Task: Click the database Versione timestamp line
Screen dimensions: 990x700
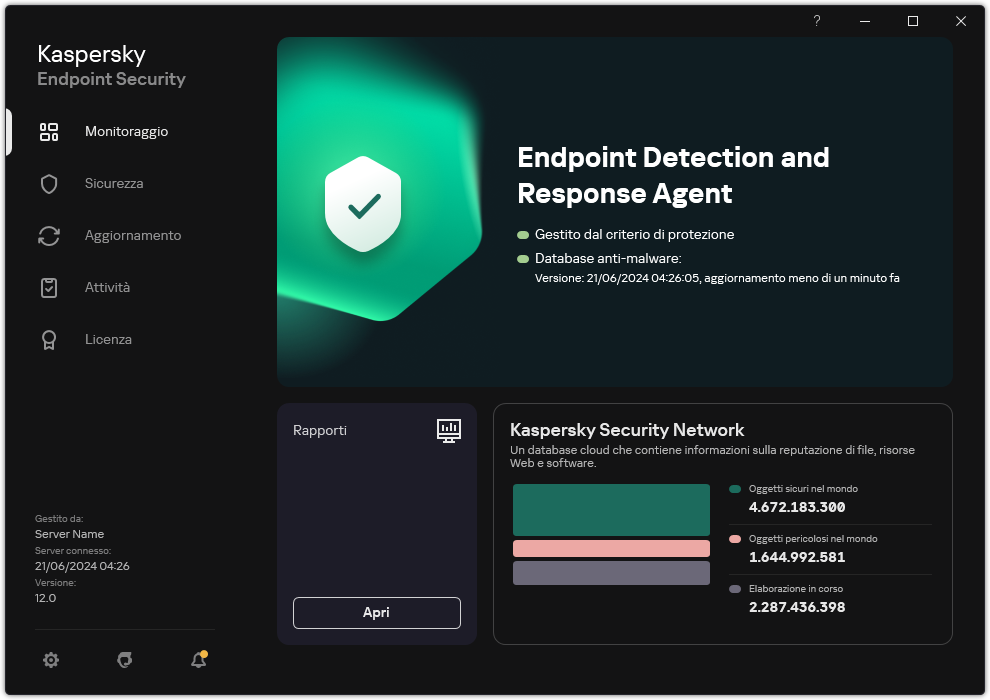Action: click(x=717, y=278)
